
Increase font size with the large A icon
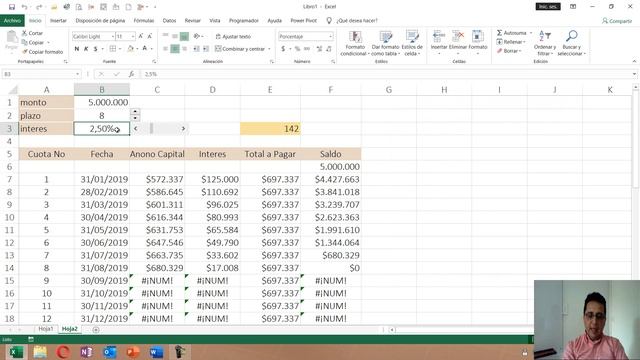coord(141,36)
